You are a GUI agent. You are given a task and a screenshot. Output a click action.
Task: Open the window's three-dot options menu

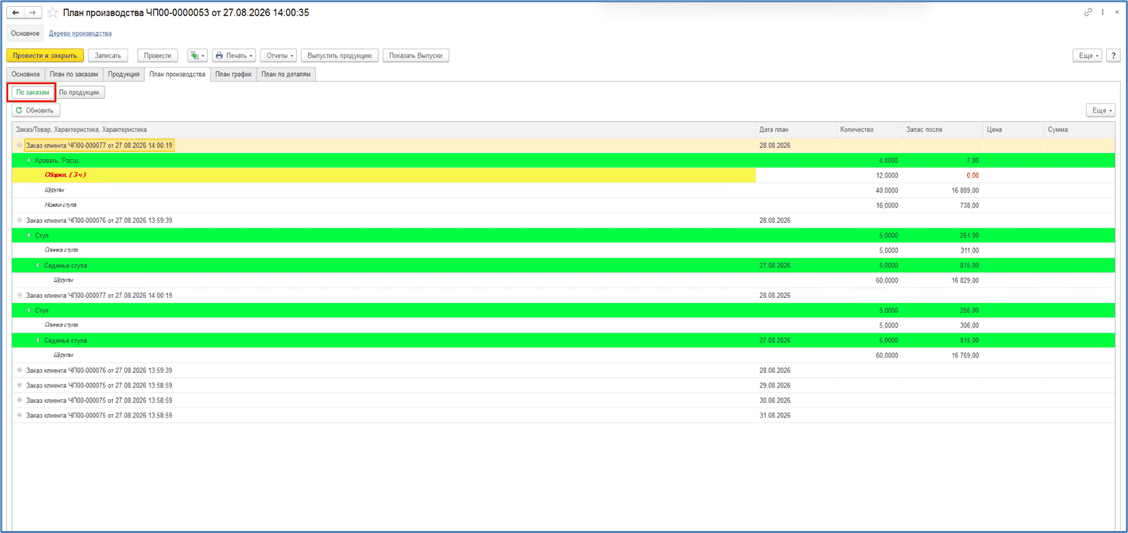point(1103,13)
